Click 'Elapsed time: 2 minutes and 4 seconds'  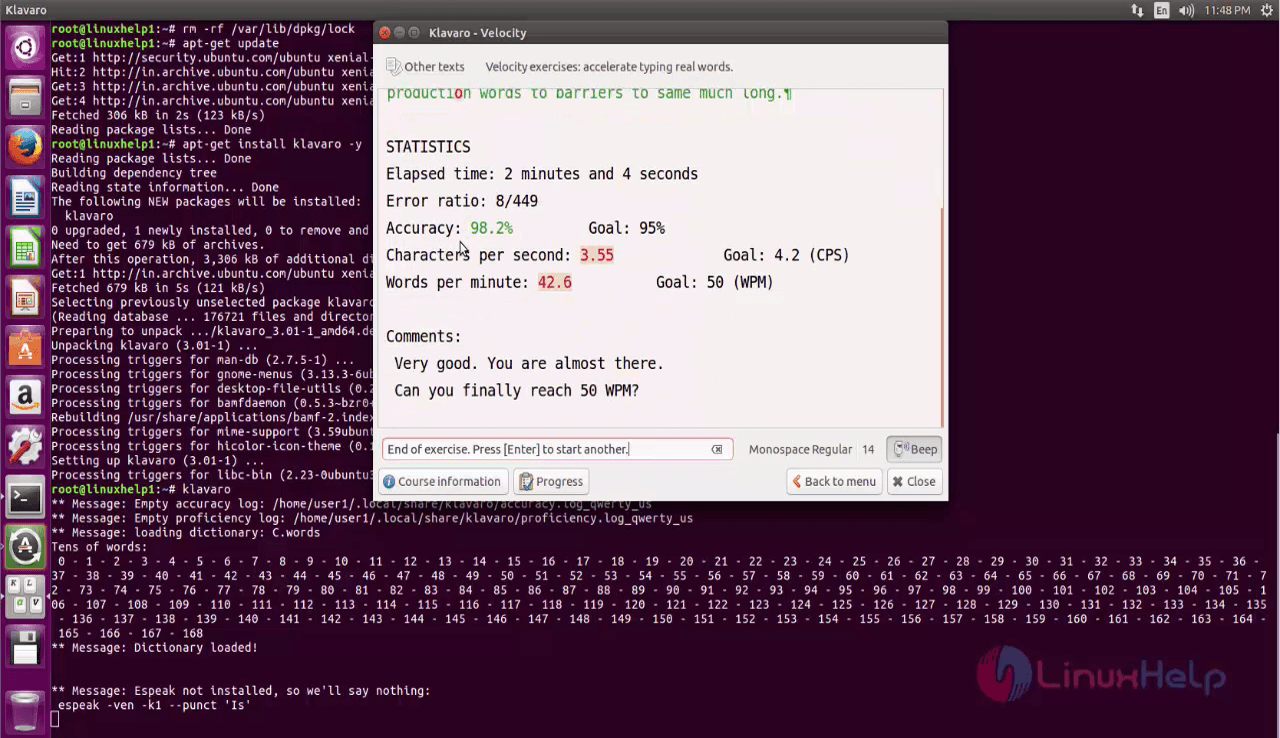pos(542,174)
